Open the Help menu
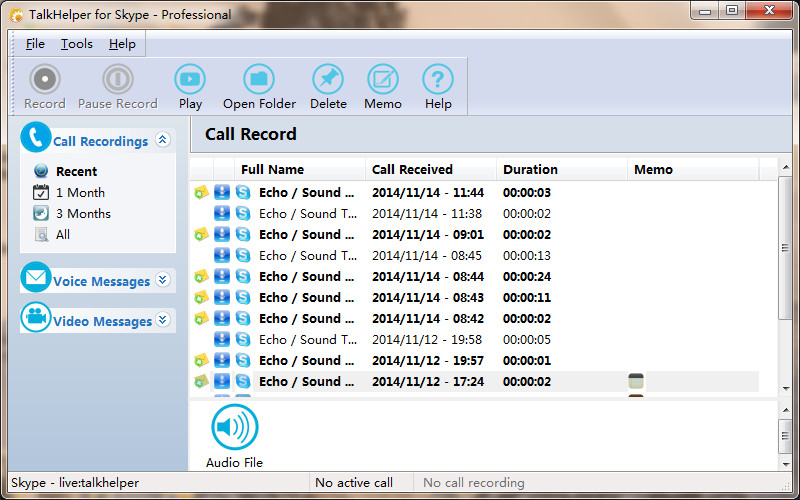Viewport: 800px width, 500px height. 122,44
